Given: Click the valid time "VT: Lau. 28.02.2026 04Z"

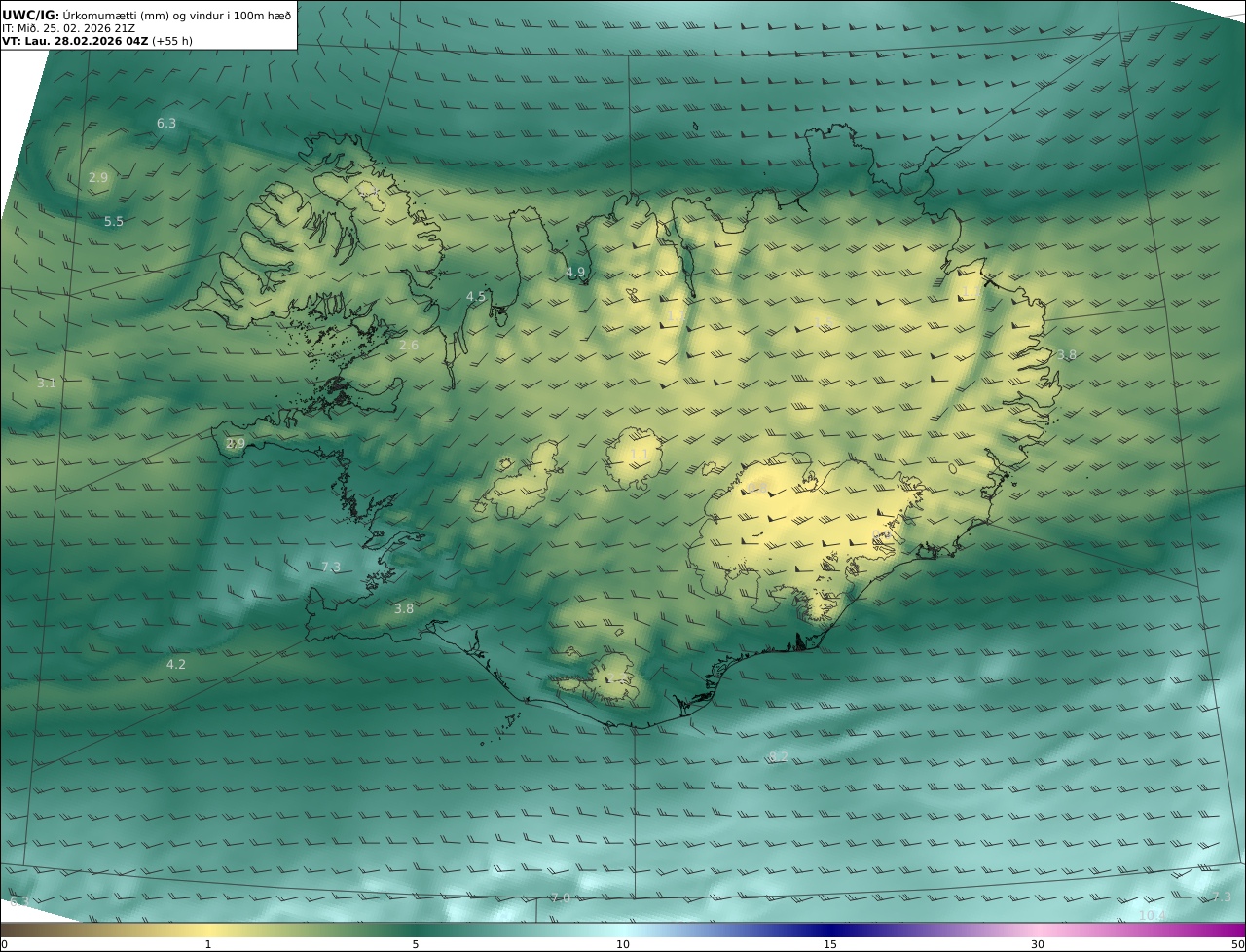Looking at the screenshot, I should [x=75, y=41].
